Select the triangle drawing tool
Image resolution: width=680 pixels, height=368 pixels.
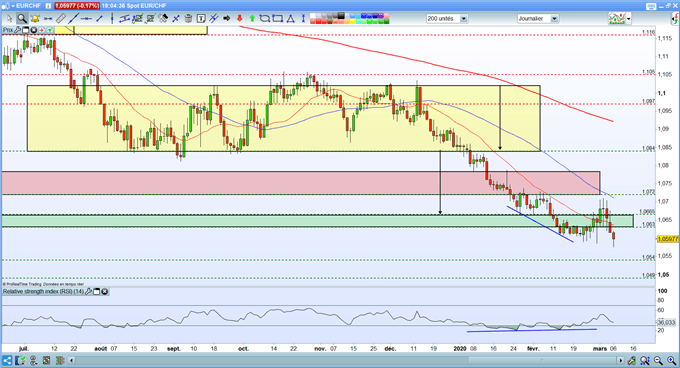(x=291, y=19)
